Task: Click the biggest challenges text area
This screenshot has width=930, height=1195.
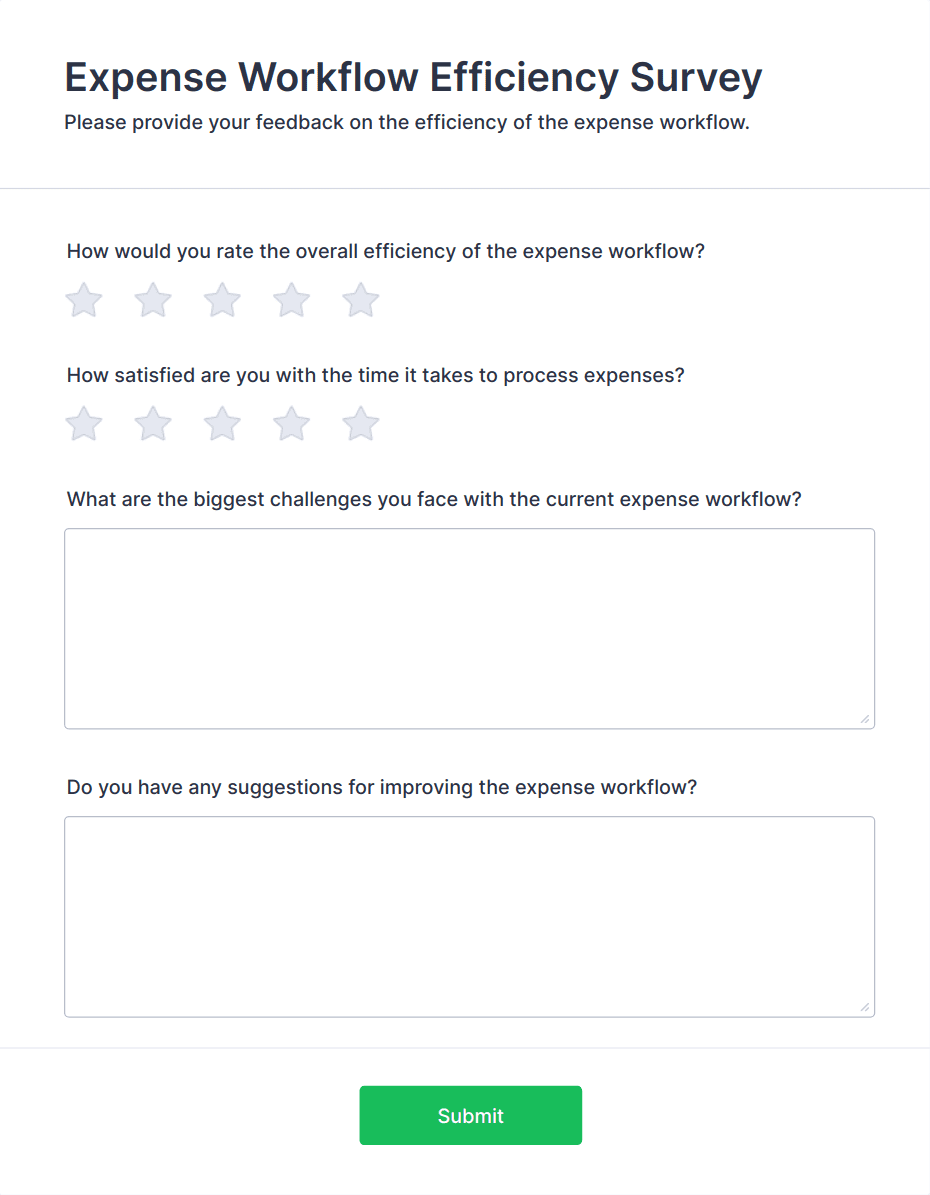Action: point(469,628)
